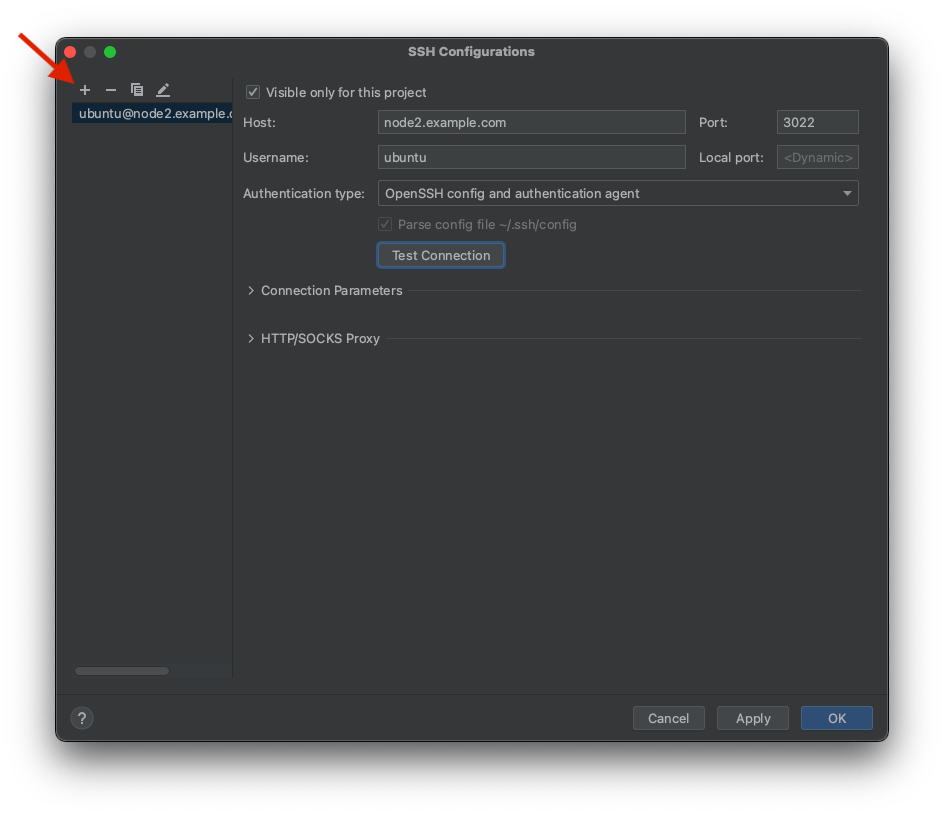Cancel the SSH Configurations dialog
The image size is (944, 815).
tap(668, 718)
